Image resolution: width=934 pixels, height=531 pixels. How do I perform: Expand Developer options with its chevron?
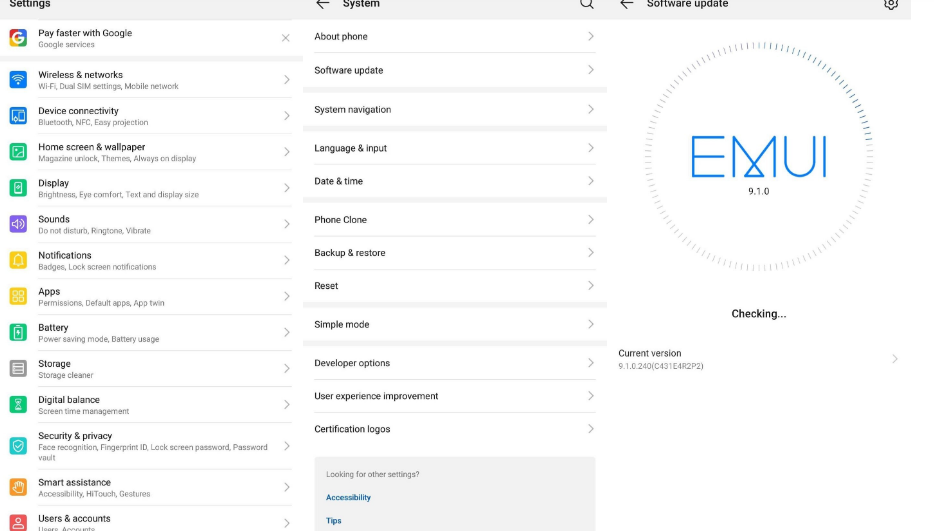(590, 363)
